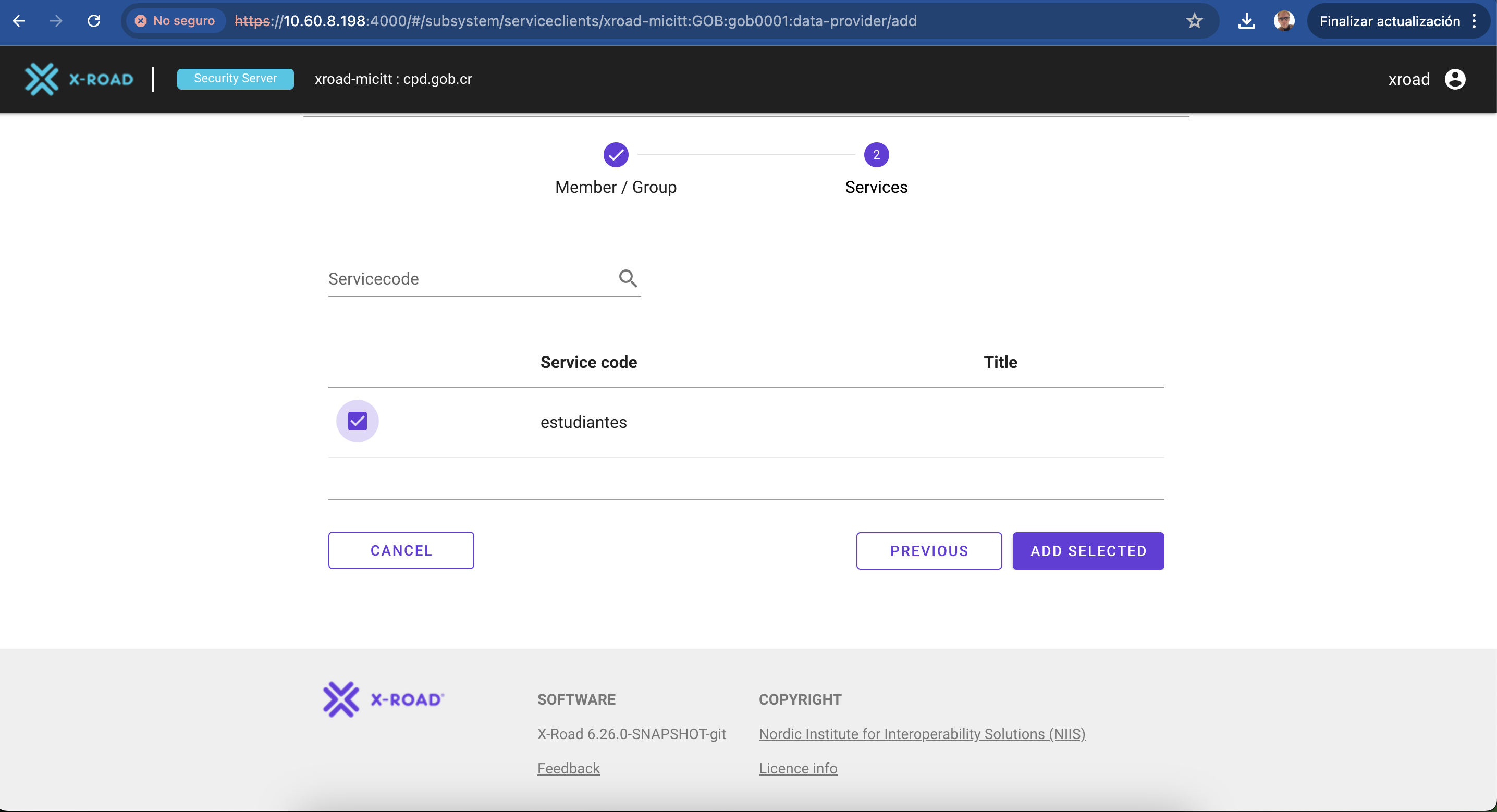The width and height of the screenshot is (1497, 812).
Task: Click the 'Service code' column header
Action: pos(588,362)
